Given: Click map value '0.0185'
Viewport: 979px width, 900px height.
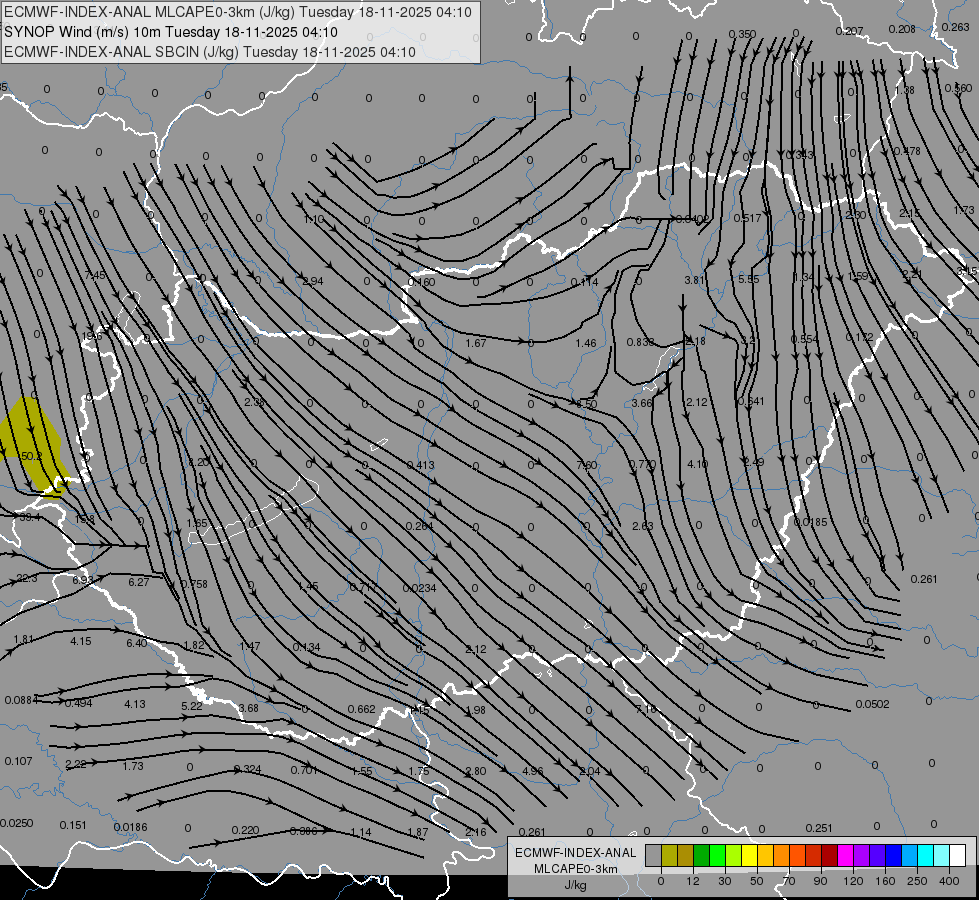Looking at the screenshot, I should click(810, 522).
